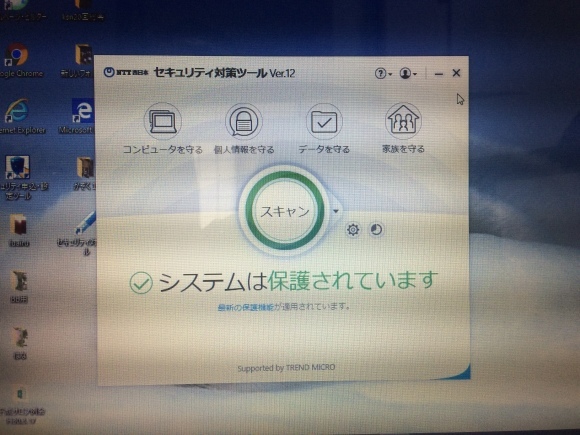Open account user-icon dropdown
580x435 pixels.
click(x=408, y=73)
